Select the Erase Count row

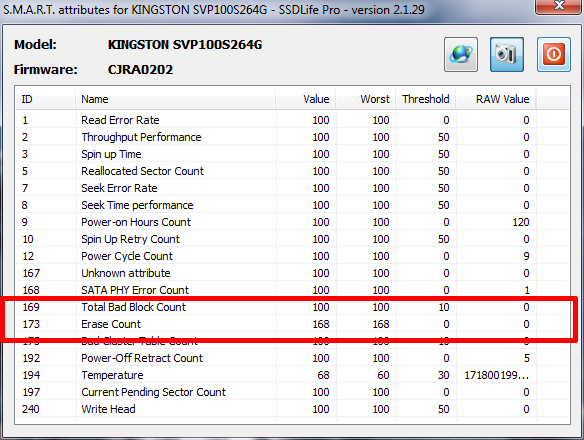click(292, 324)
